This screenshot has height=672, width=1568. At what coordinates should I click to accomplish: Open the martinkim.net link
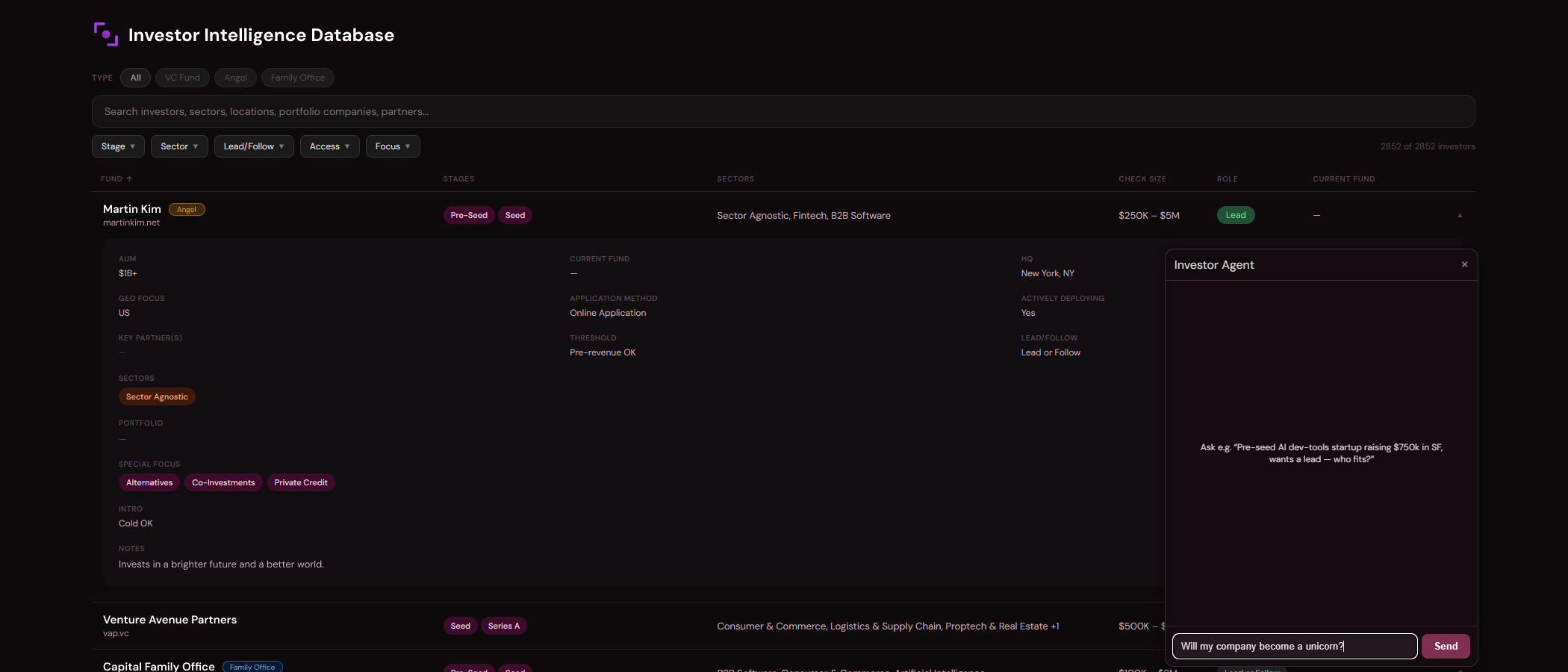pyautogui.click(x=131, y=223)
